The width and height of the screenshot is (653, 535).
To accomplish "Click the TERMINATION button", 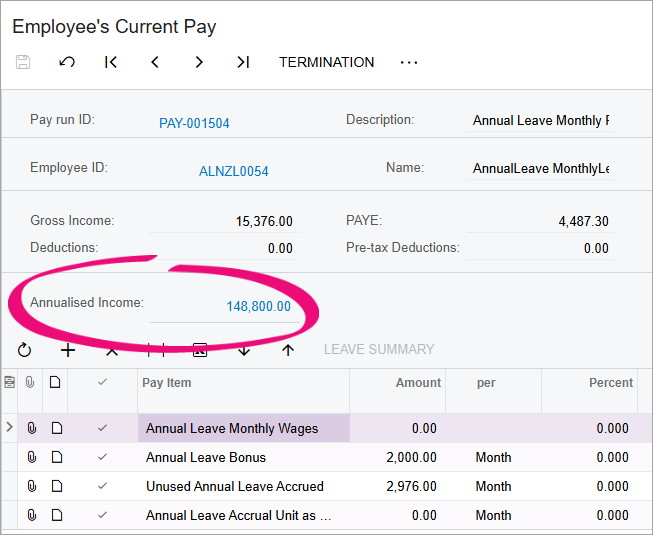I will tap(326, 62).
